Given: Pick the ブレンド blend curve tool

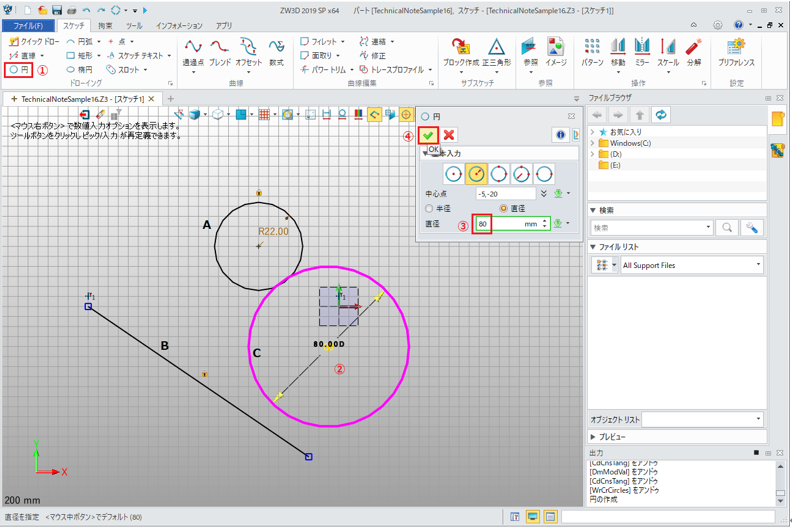Looking at the screenshot, I should click(220, 53).
